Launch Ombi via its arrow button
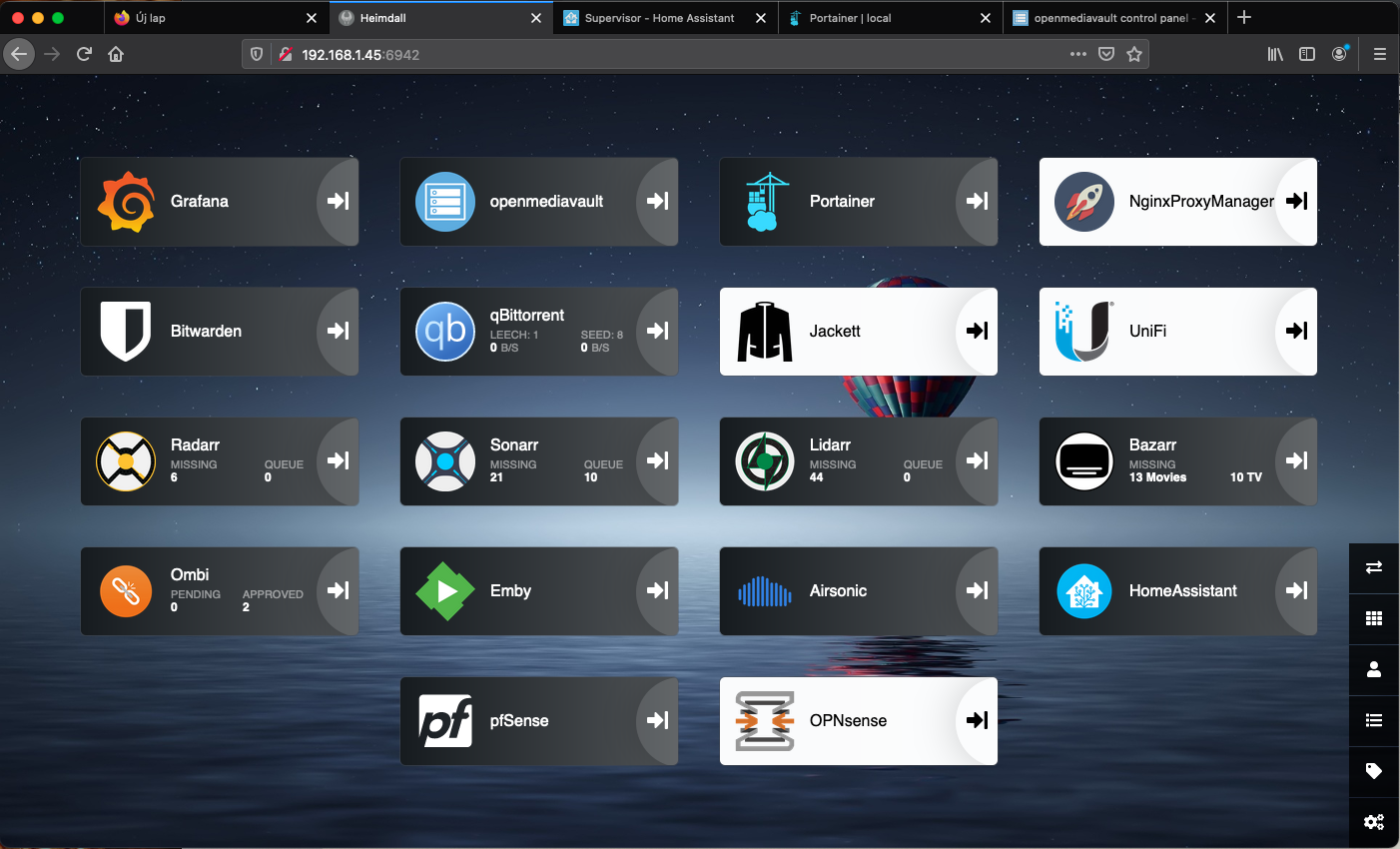The image size is (1400, 849). click(x=339, y=590)
